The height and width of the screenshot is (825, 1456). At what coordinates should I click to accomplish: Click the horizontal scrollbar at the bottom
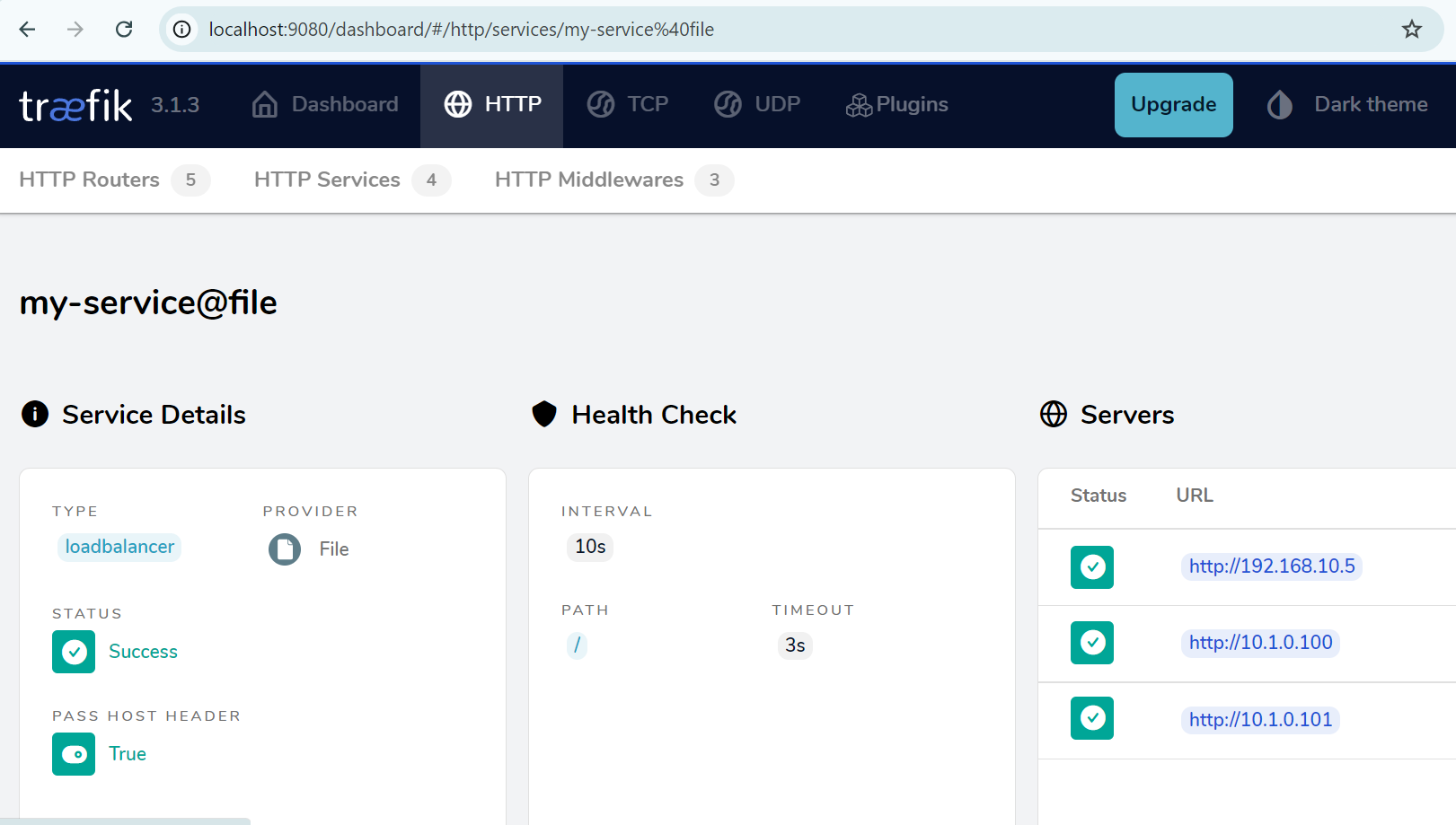click(125, 821)
